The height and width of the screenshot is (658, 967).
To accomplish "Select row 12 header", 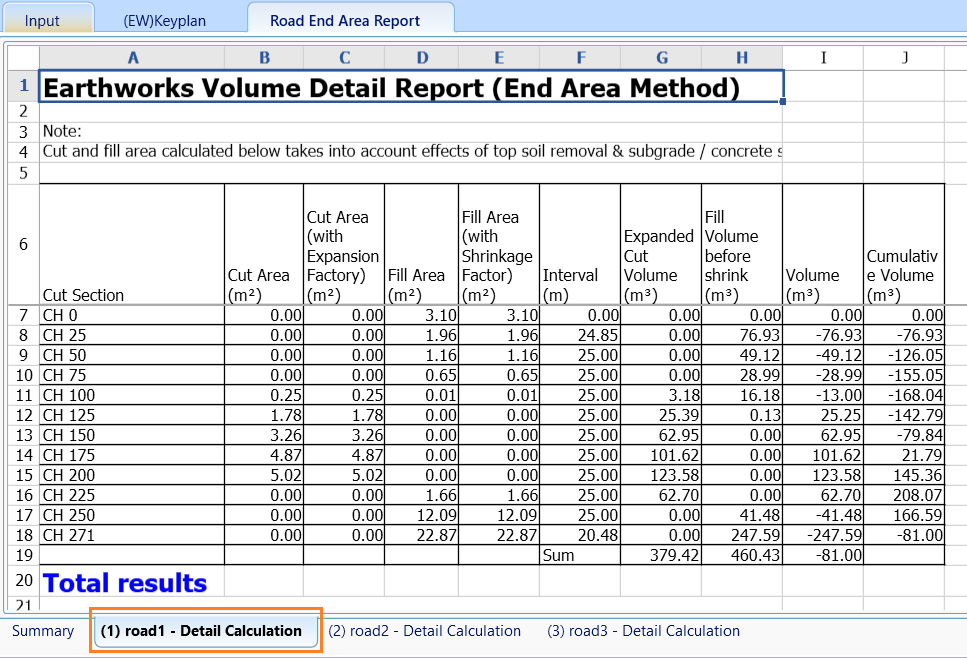I will coord(23,415).
